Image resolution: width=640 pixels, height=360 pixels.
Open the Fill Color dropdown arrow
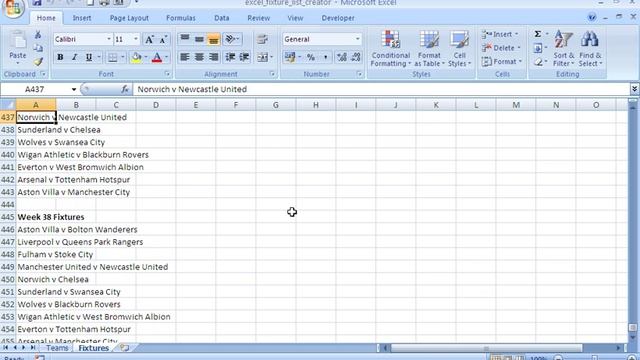click(x=146, y=58)
